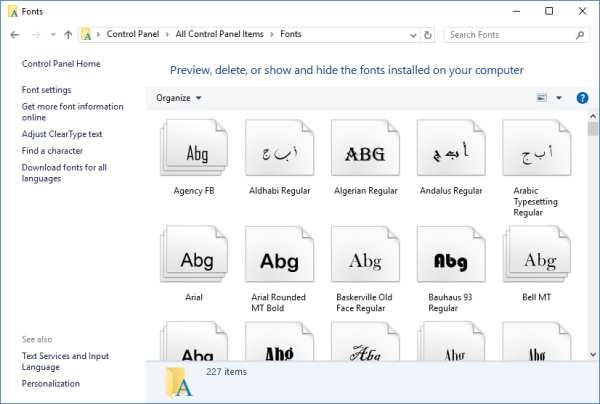
Task: Open Personalization link
Action: pos(51,383)
